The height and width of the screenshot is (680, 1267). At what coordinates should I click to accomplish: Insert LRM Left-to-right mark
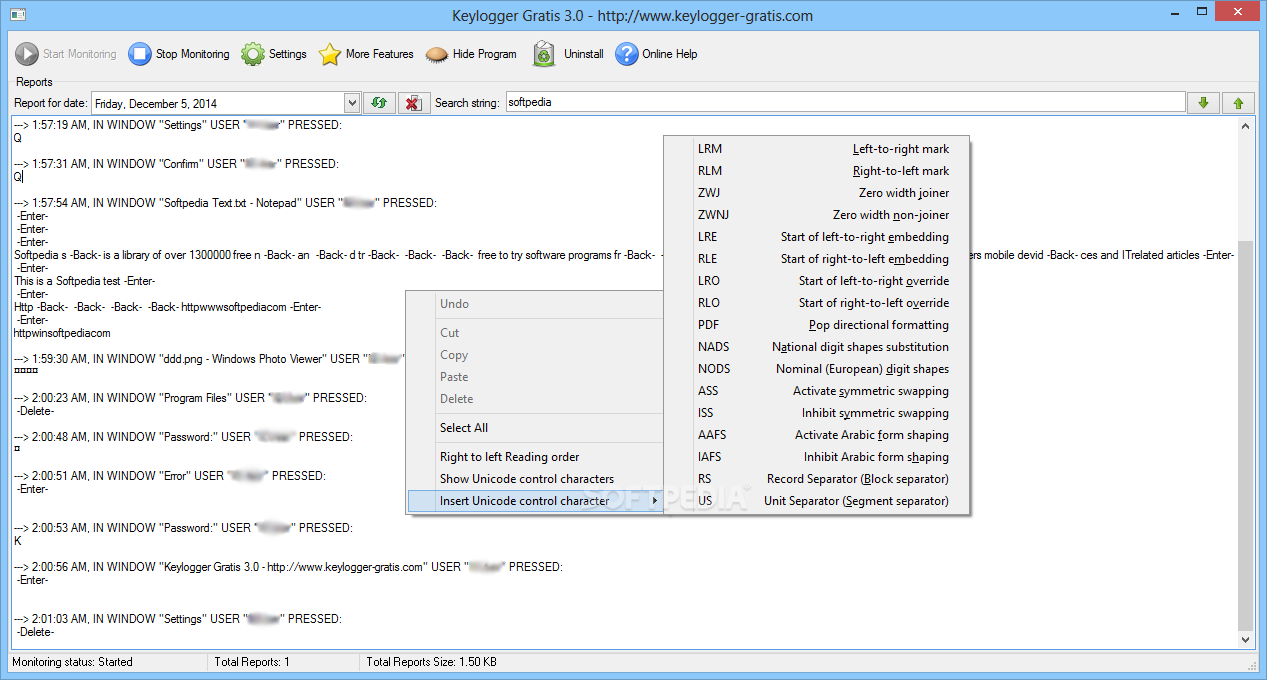pos(817,149)
